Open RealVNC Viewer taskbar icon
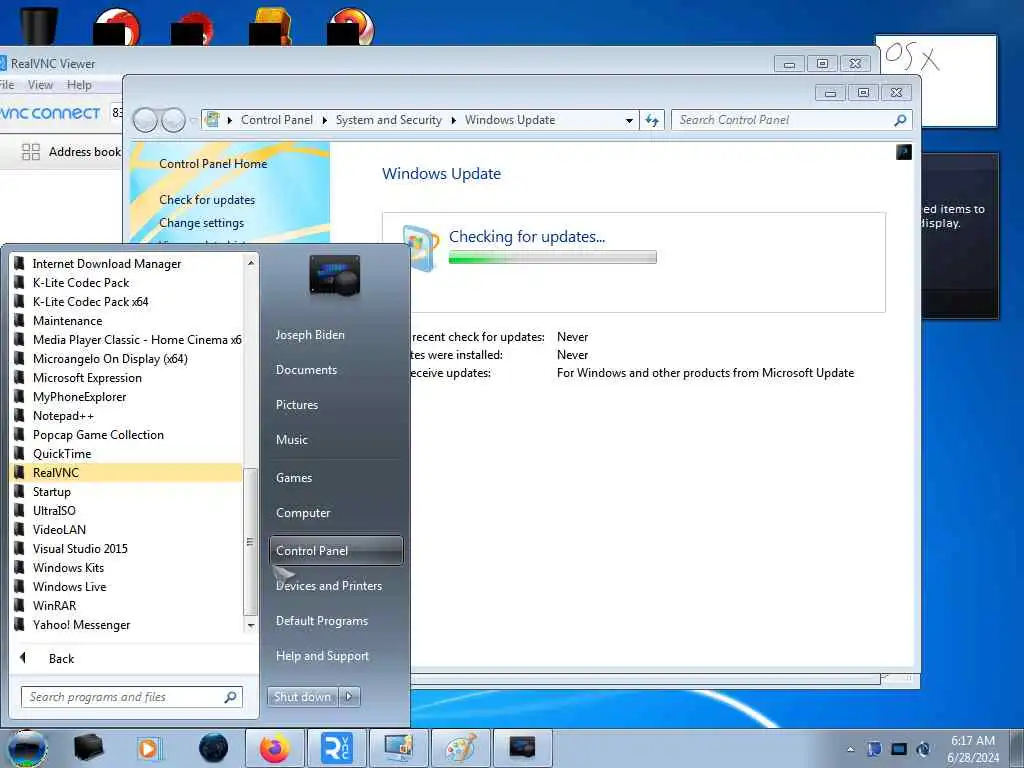The height and width of the screenshot is (768, 1024). [x=336, y=748]
